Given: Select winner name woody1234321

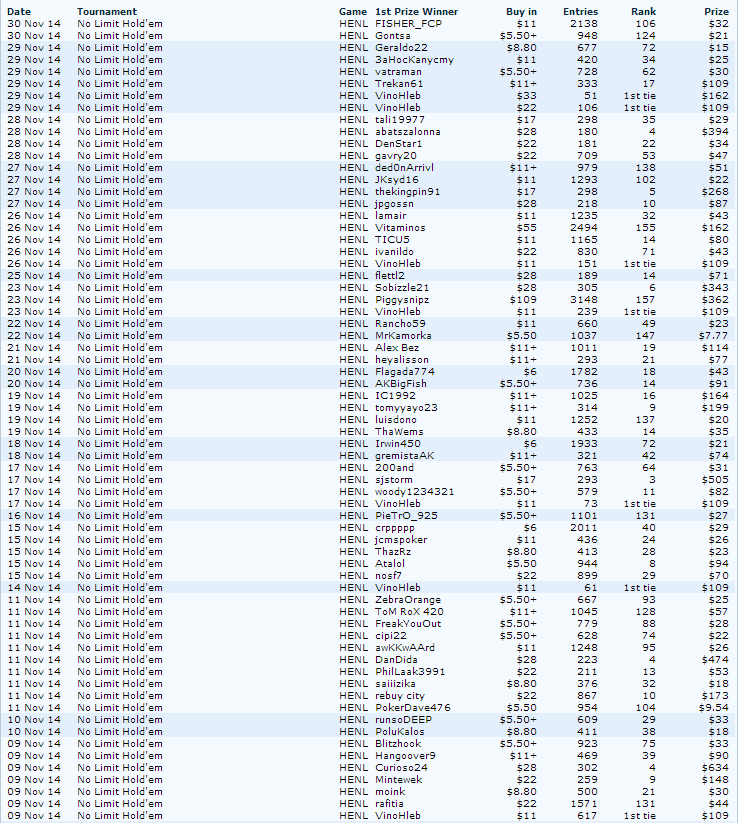Looking at the screenshot, I should pyautogui.click(x=414, y=492).
